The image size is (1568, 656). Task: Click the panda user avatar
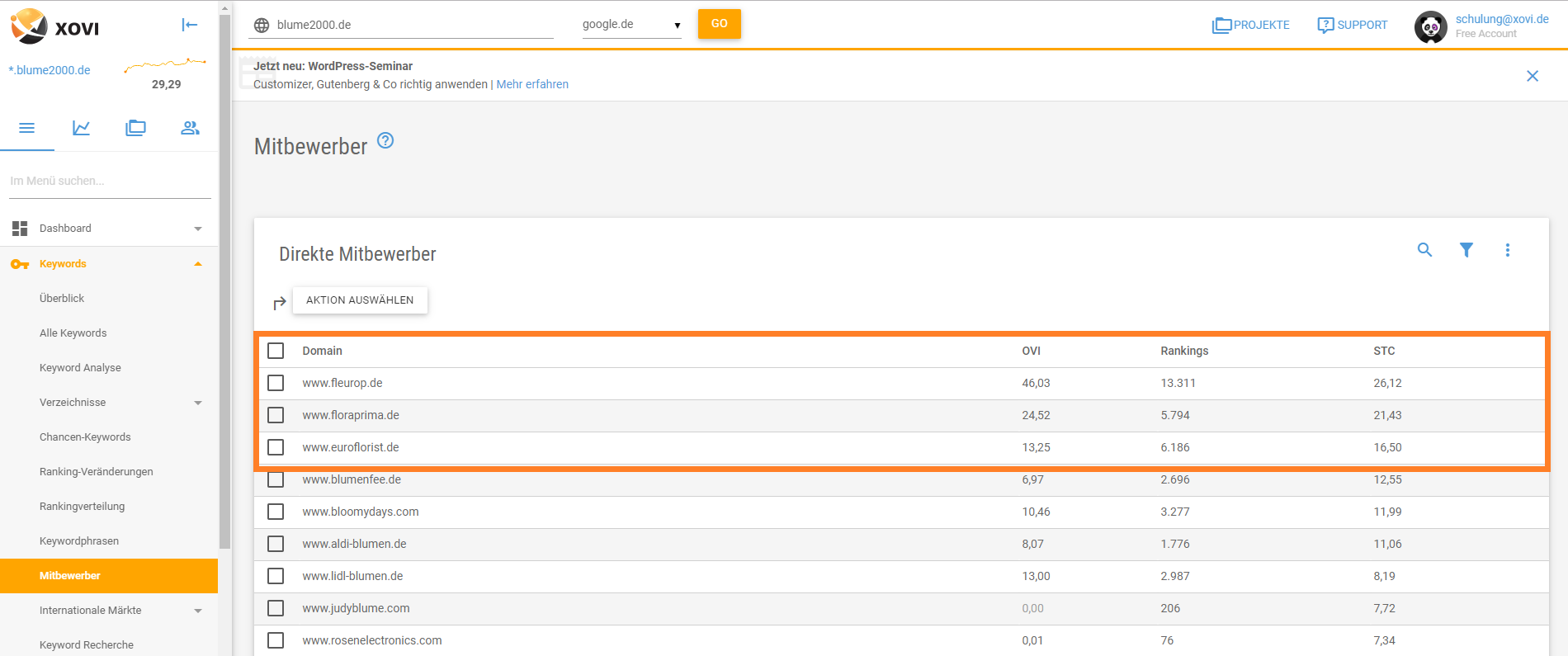[1430, 27]
